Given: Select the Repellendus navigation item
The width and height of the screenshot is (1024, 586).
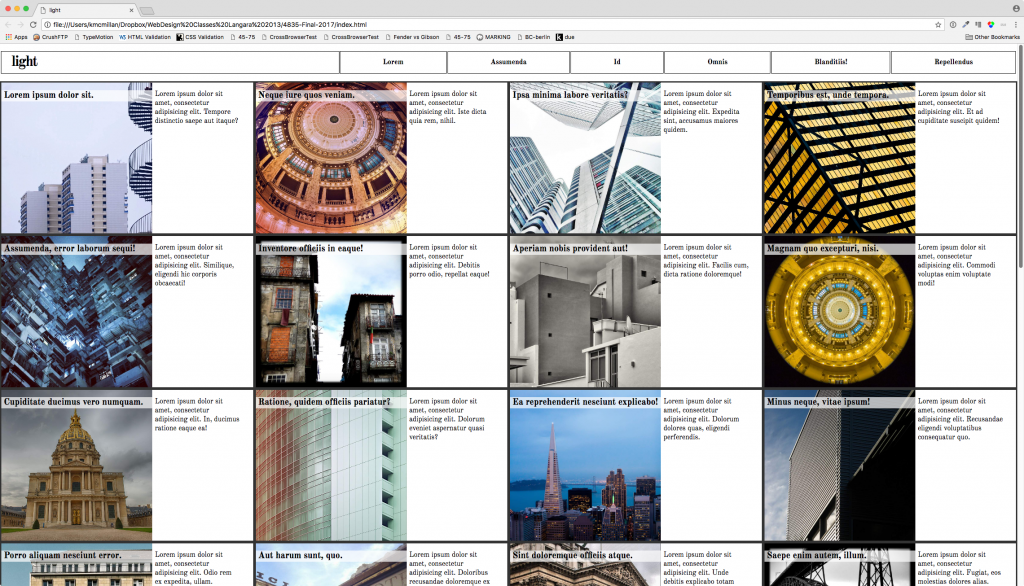Looking at the screenshot, I should pos(953,62).
